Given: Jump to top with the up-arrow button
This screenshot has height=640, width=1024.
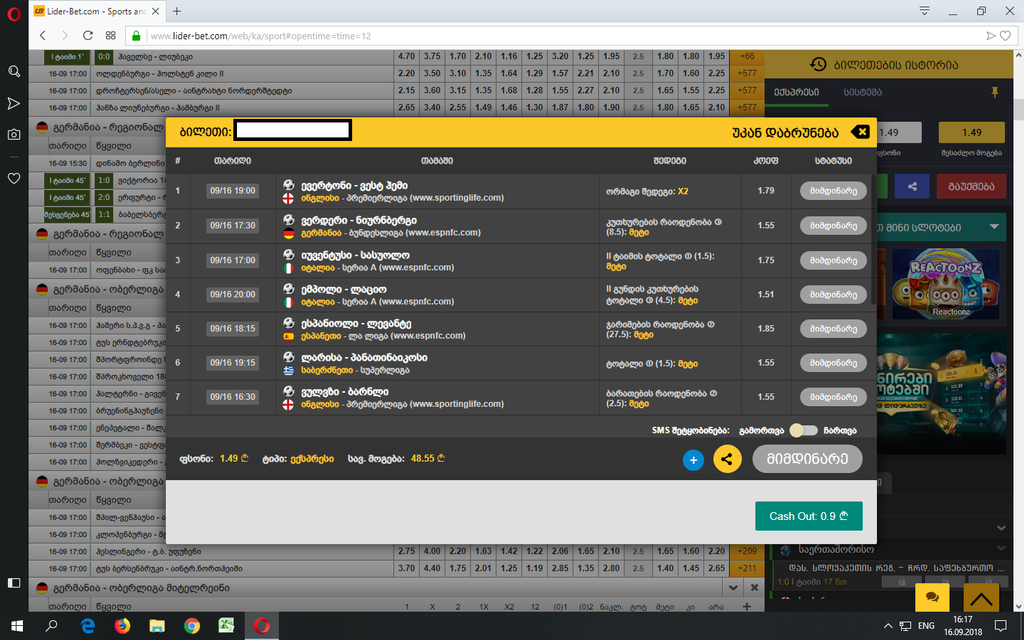Looking at the screenshot, I should (981, 596).
